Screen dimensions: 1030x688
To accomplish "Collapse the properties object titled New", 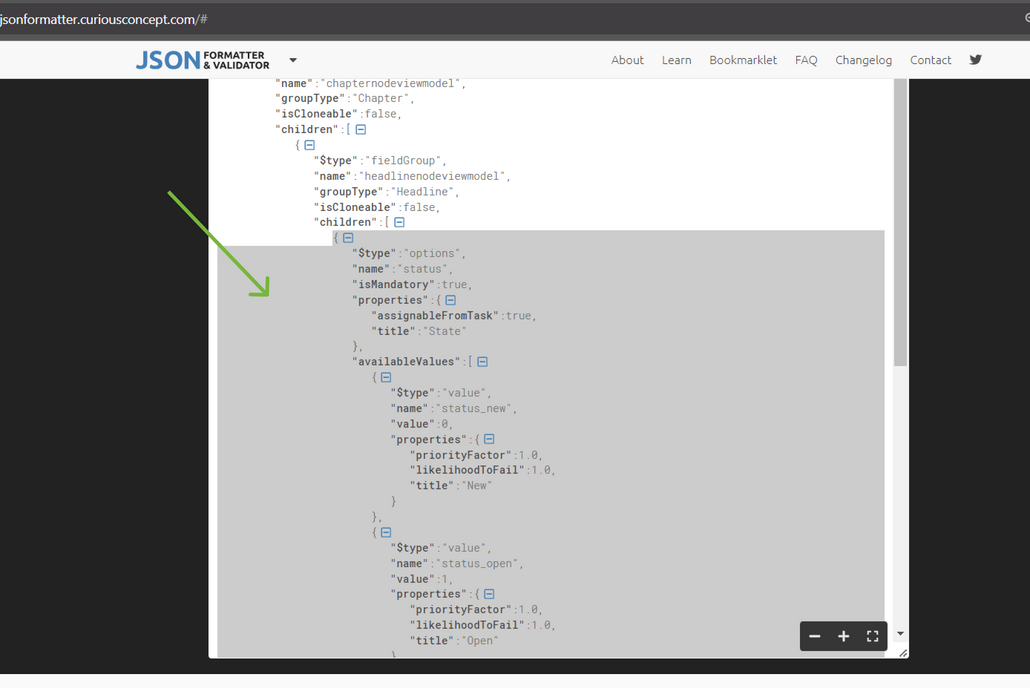I will coord(489,439).
